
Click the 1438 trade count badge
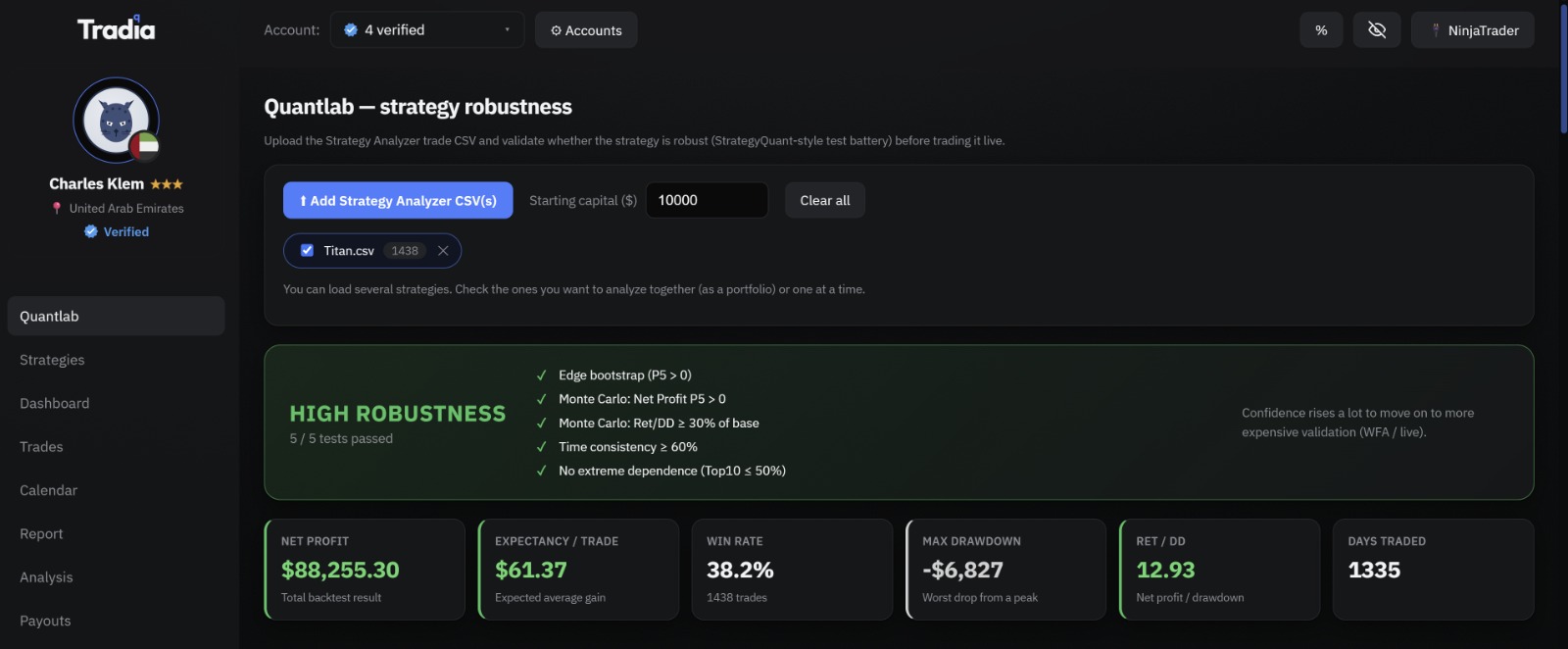(x=405, y=250)
